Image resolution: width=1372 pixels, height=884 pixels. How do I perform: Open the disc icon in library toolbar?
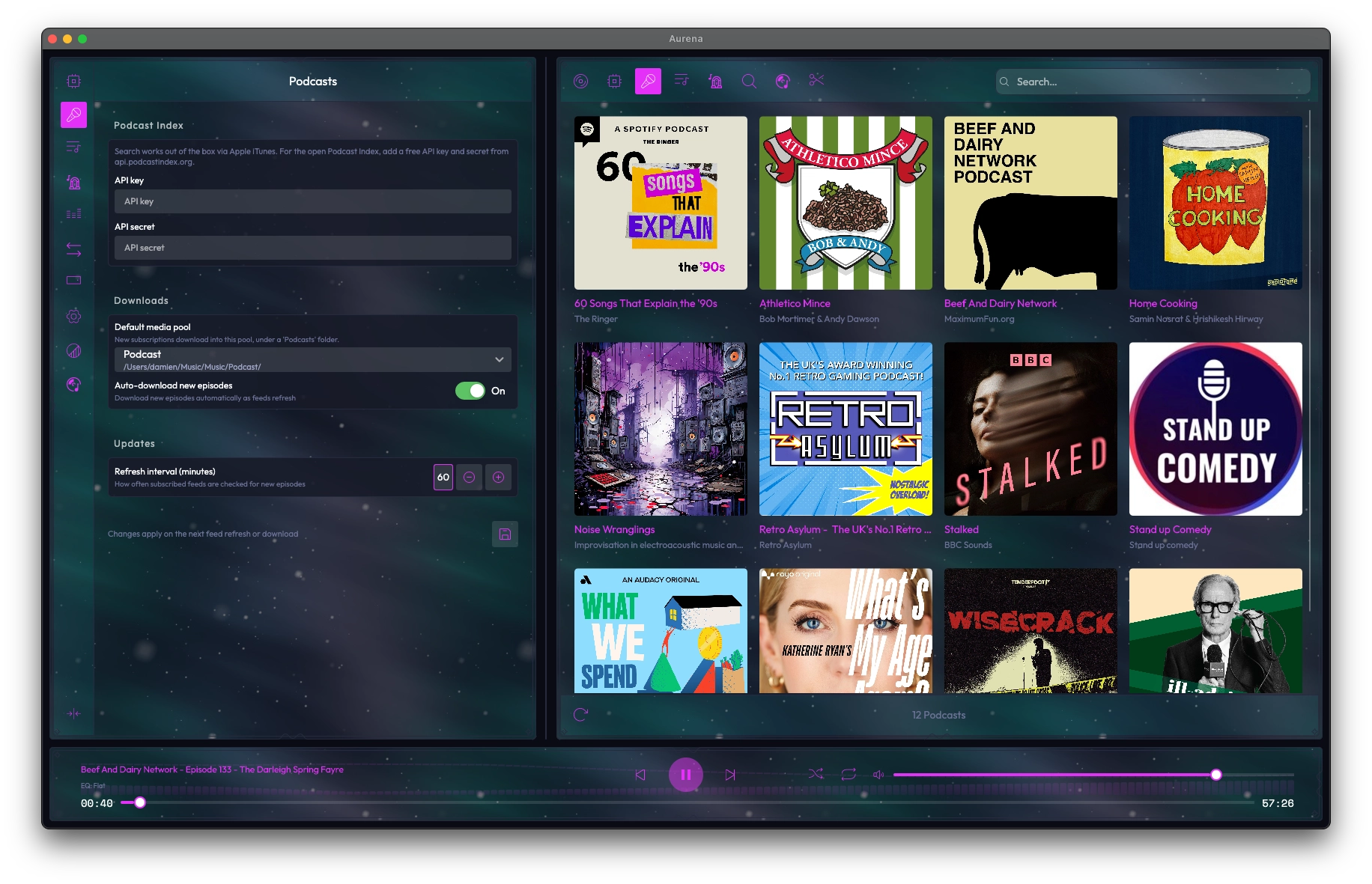tap(580, 81)
